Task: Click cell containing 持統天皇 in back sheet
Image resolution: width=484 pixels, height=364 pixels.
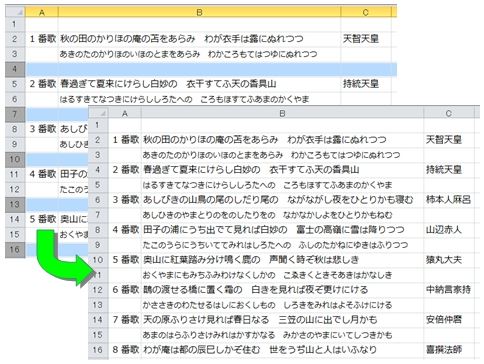Action: click(366, 84)
